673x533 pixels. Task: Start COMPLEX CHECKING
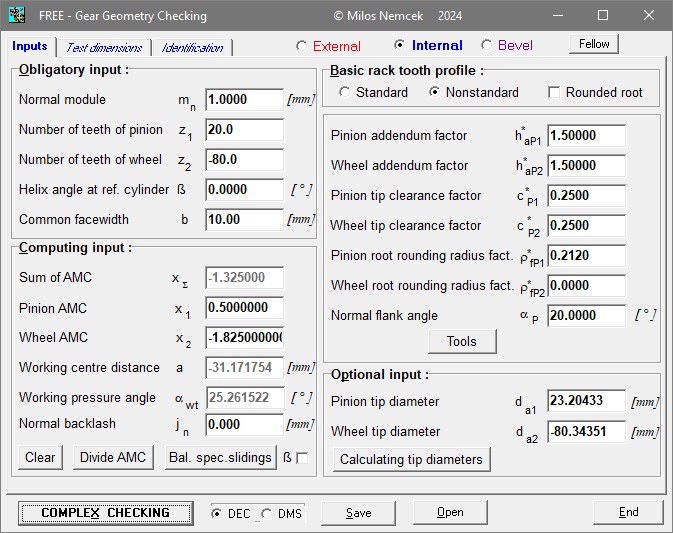[106, 513]
